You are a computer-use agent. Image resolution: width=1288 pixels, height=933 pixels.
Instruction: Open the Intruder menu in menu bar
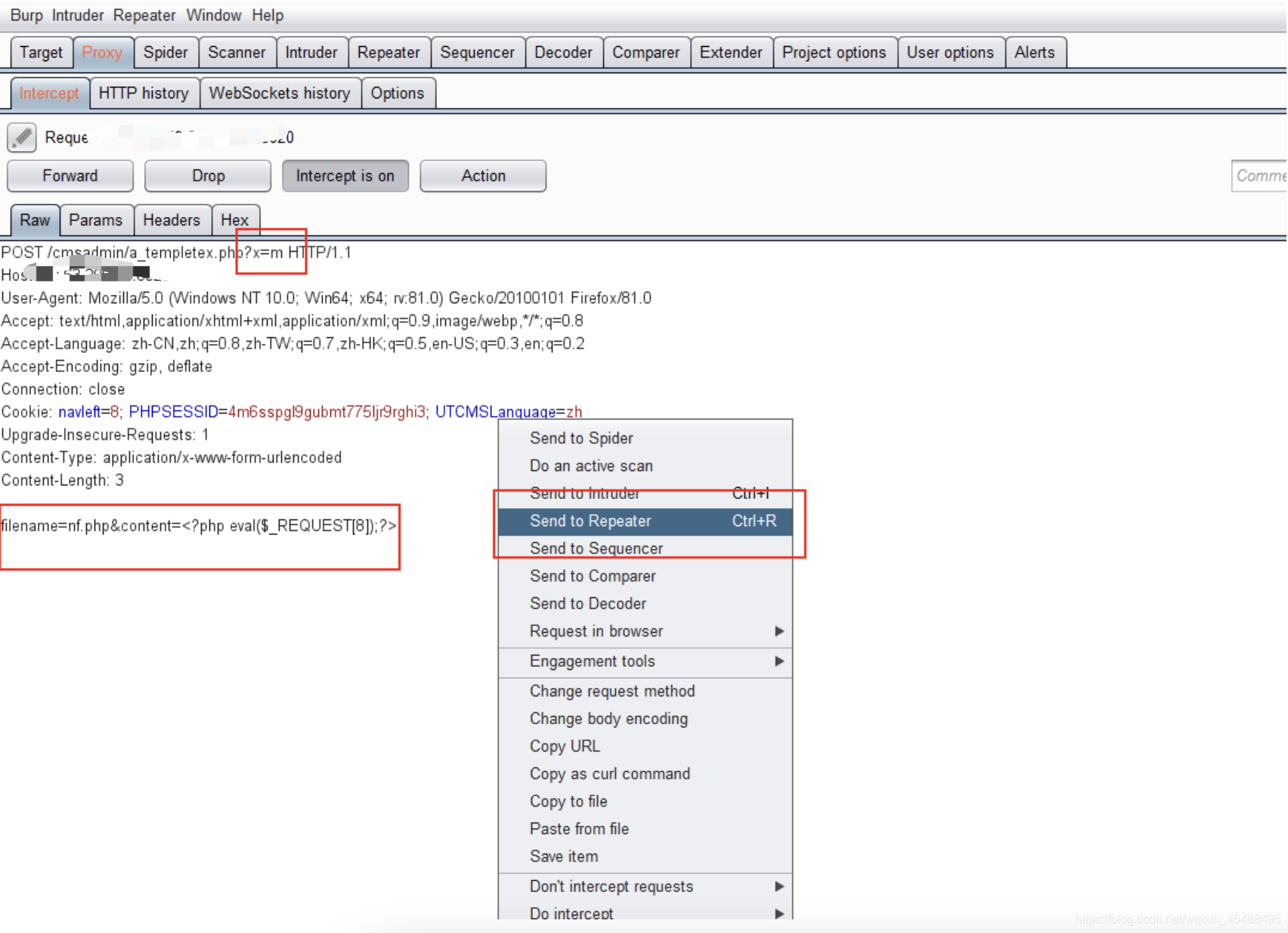tap(78, 15)
